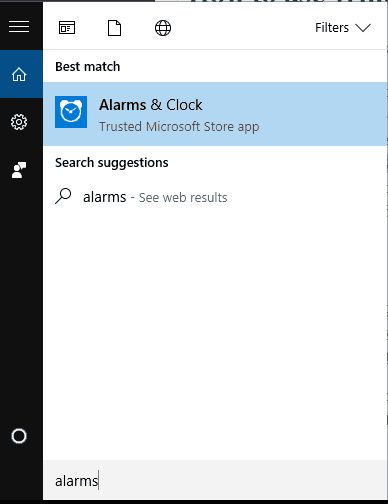The height and width of the screenshot is (504, 388).
Task: Open the Feedback person icon
Action: coord(19,170)
